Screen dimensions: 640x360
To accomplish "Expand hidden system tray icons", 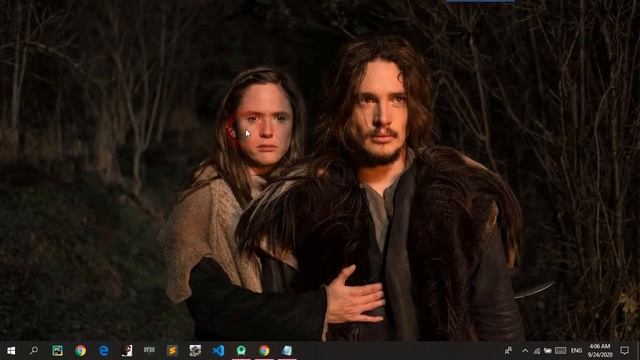I will 525,351.
